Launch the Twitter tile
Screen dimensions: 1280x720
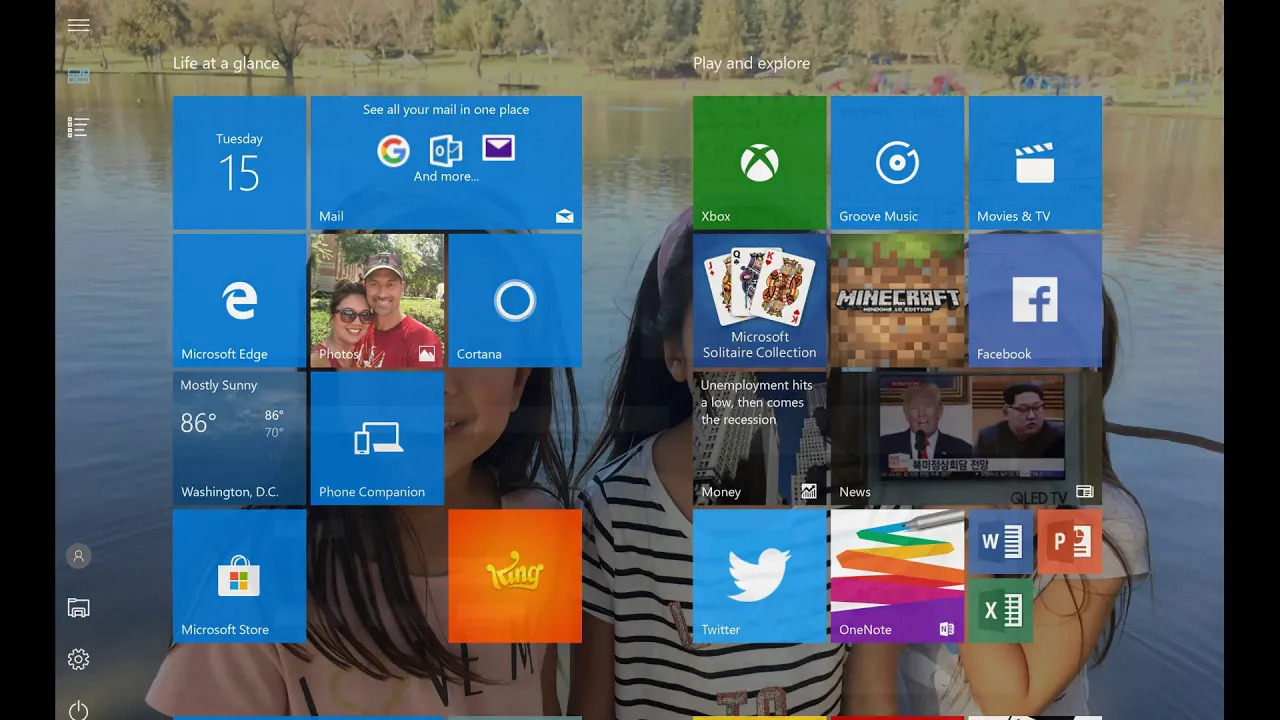coord(759,576)
